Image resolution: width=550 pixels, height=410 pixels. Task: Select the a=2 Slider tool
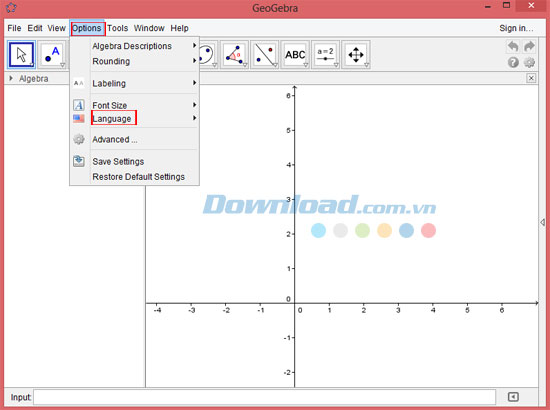(325, 54)
